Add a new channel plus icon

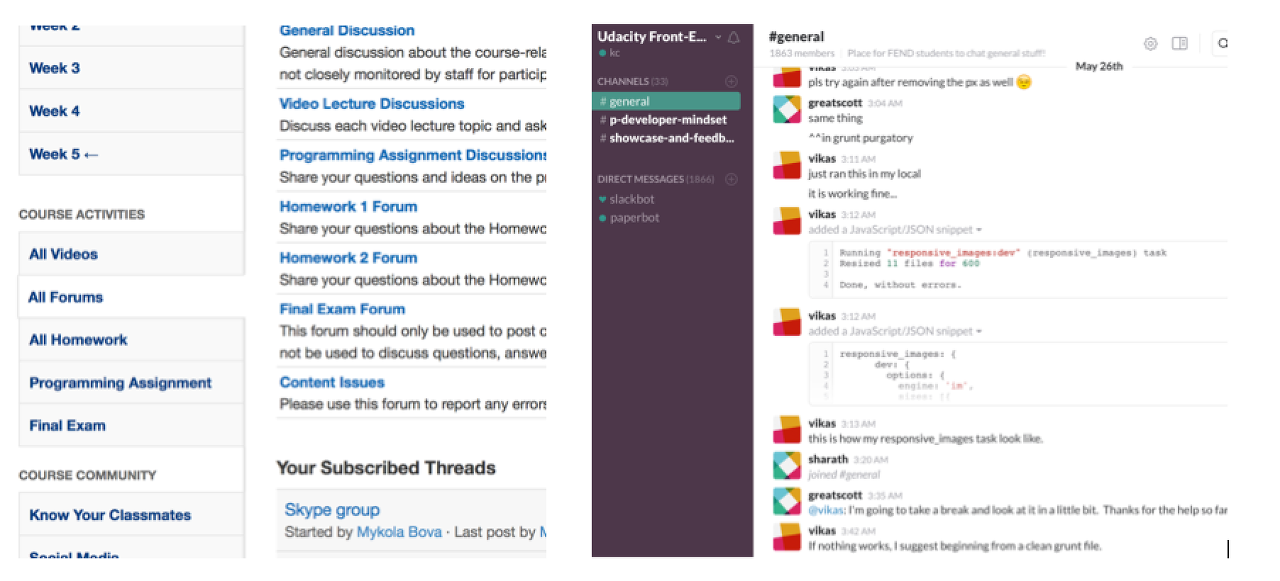[731, 81]
